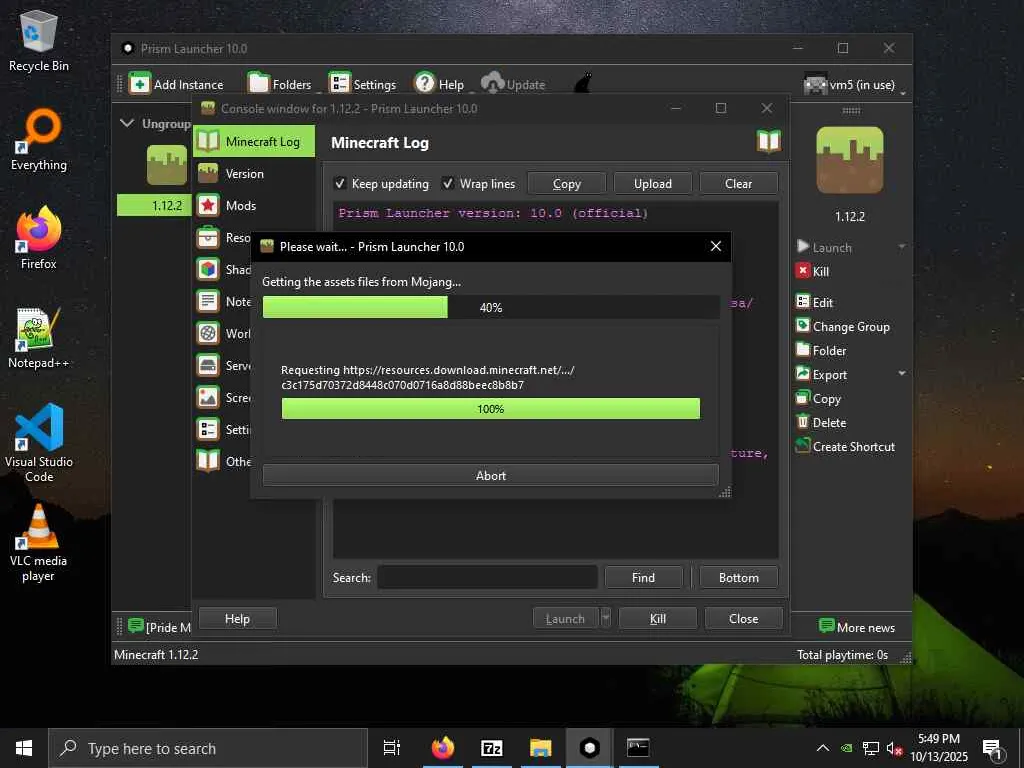The width and height of the screenshot is (1024, 768).
Task: Open Settings from the main toolbar
Action: [362, 84]
